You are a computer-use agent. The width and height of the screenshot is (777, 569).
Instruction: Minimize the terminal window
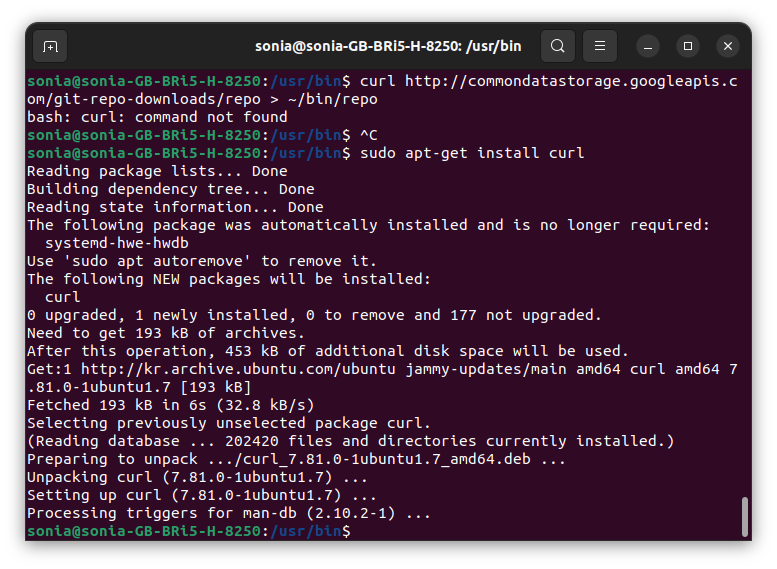tap(648, 47)
